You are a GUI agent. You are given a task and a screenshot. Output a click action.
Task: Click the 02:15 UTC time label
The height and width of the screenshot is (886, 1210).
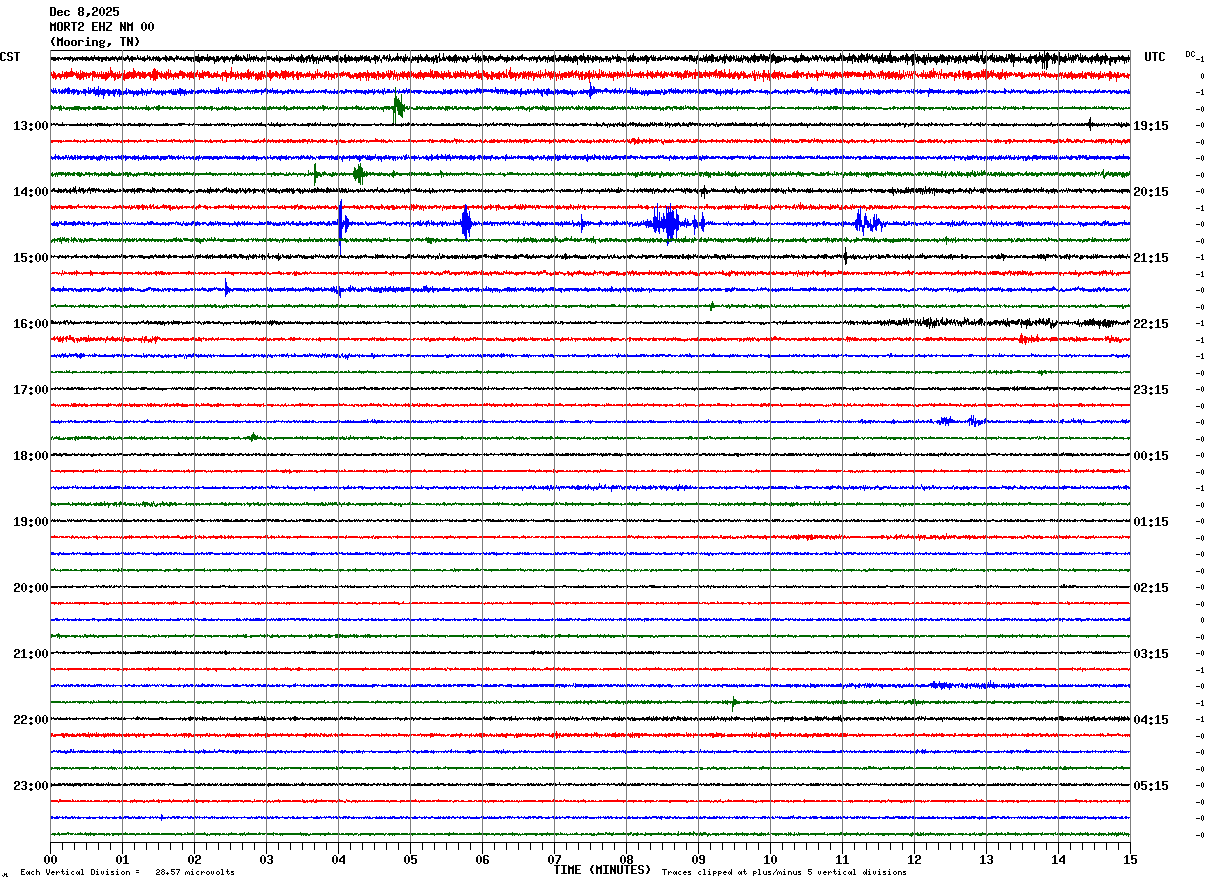(x=1151, y=588)
